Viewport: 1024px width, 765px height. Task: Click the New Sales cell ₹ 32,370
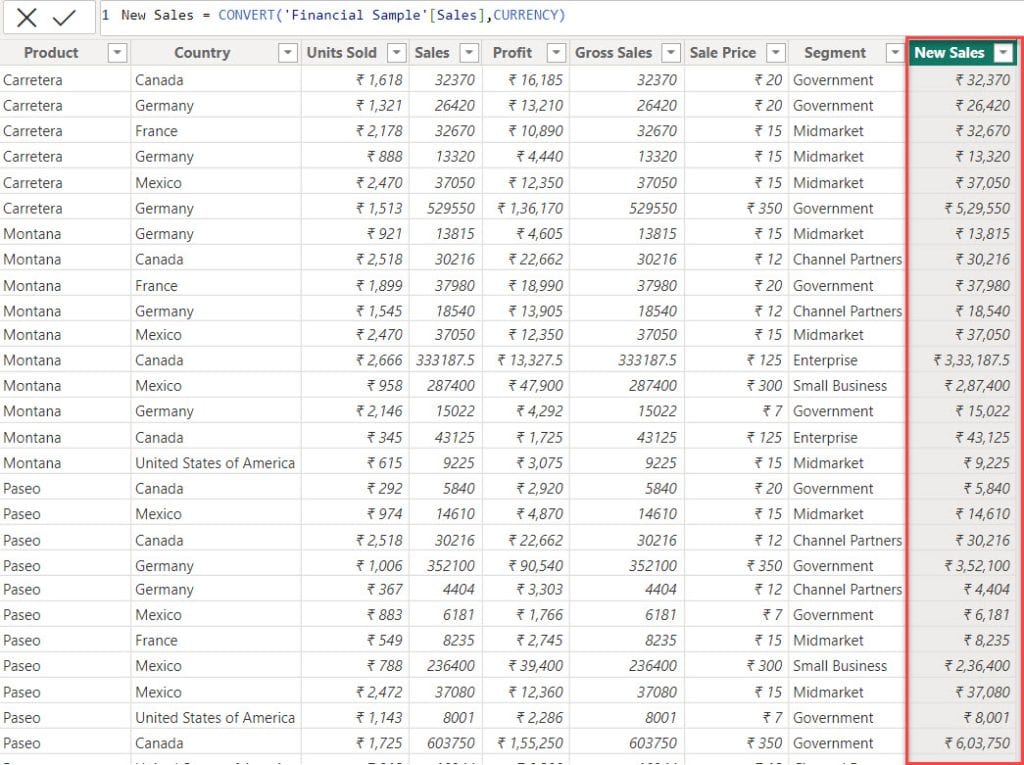(x=962, y=80)
